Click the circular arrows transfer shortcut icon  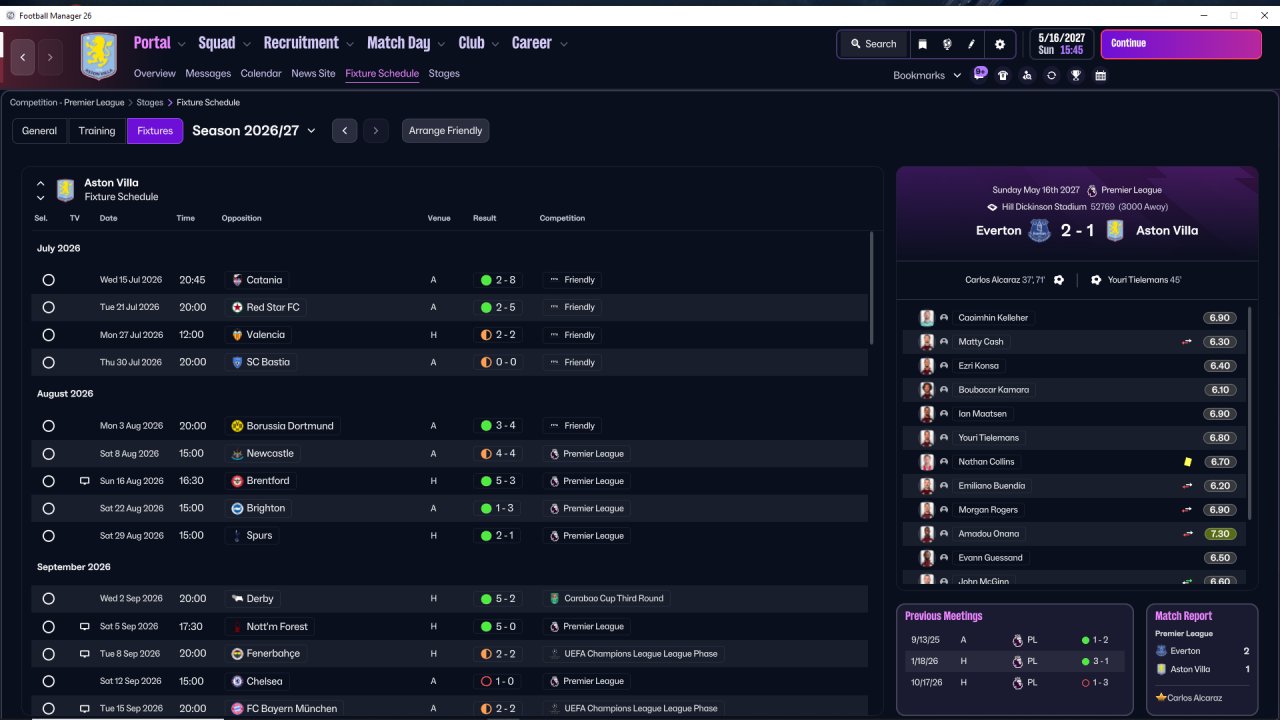[x=1051, y=75]
